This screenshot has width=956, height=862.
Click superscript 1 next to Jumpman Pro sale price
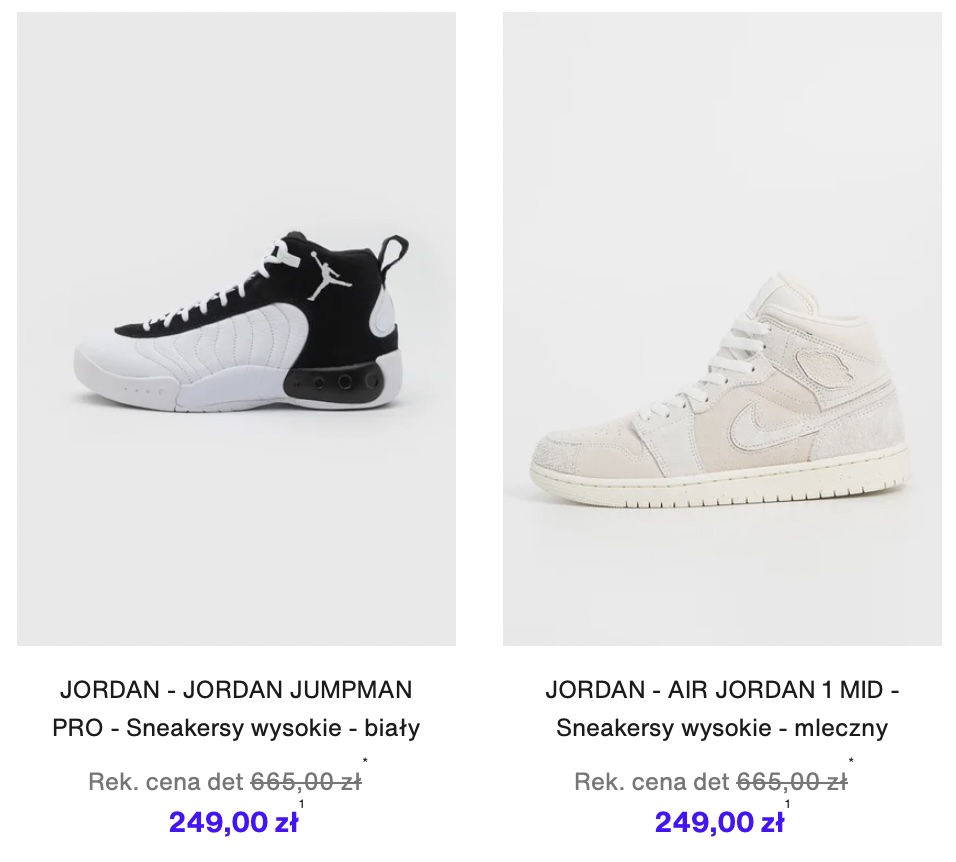[301, 805]
